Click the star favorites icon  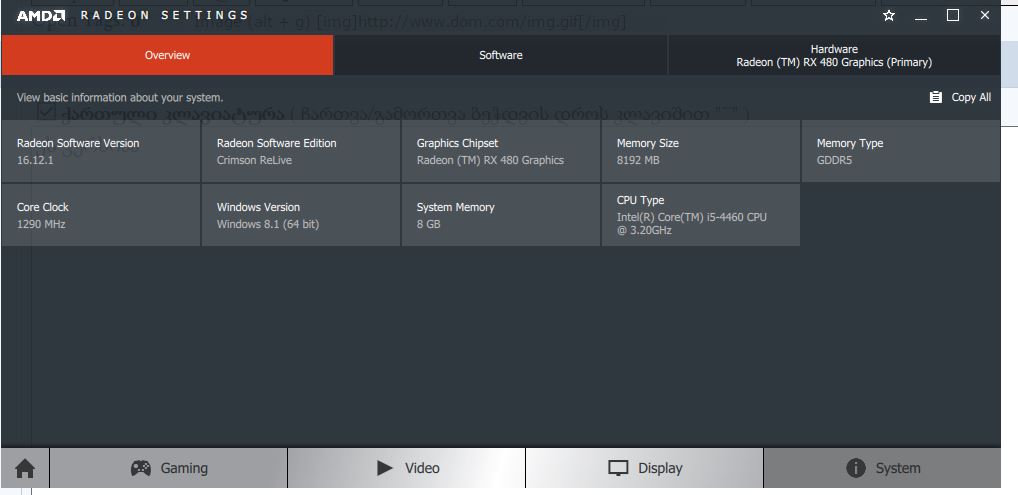(x=889, y=16)
